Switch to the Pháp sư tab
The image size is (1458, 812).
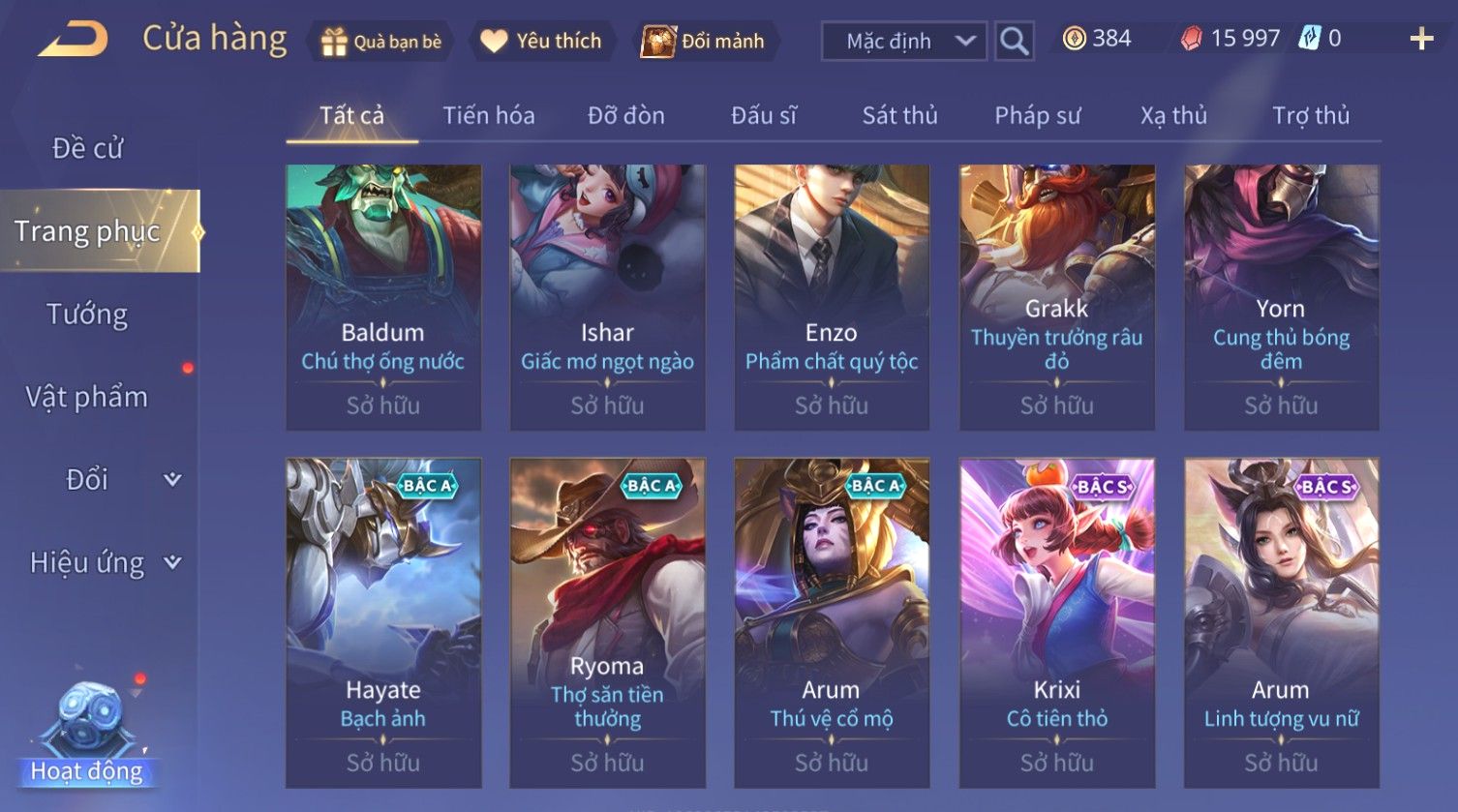point(1037,115)
